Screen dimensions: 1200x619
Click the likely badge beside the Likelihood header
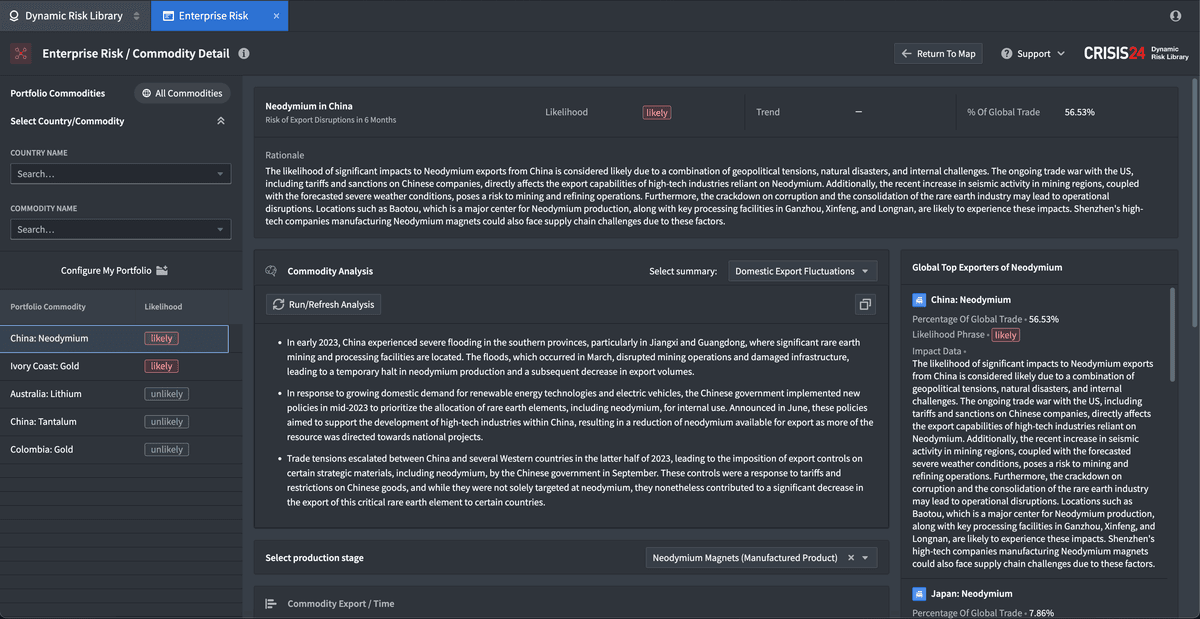point(656,112)
